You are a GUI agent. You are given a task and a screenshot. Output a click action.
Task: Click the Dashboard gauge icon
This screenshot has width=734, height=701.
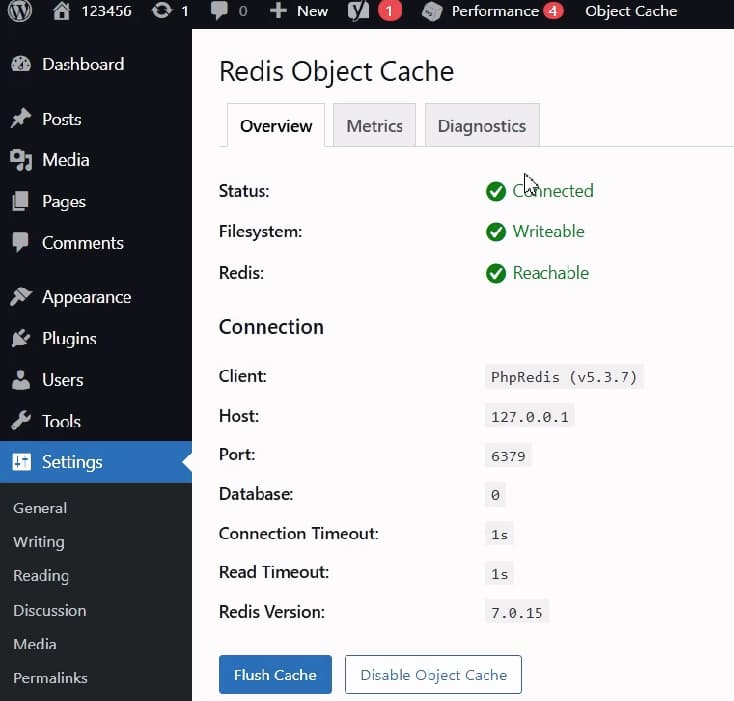tap(21, 64)
